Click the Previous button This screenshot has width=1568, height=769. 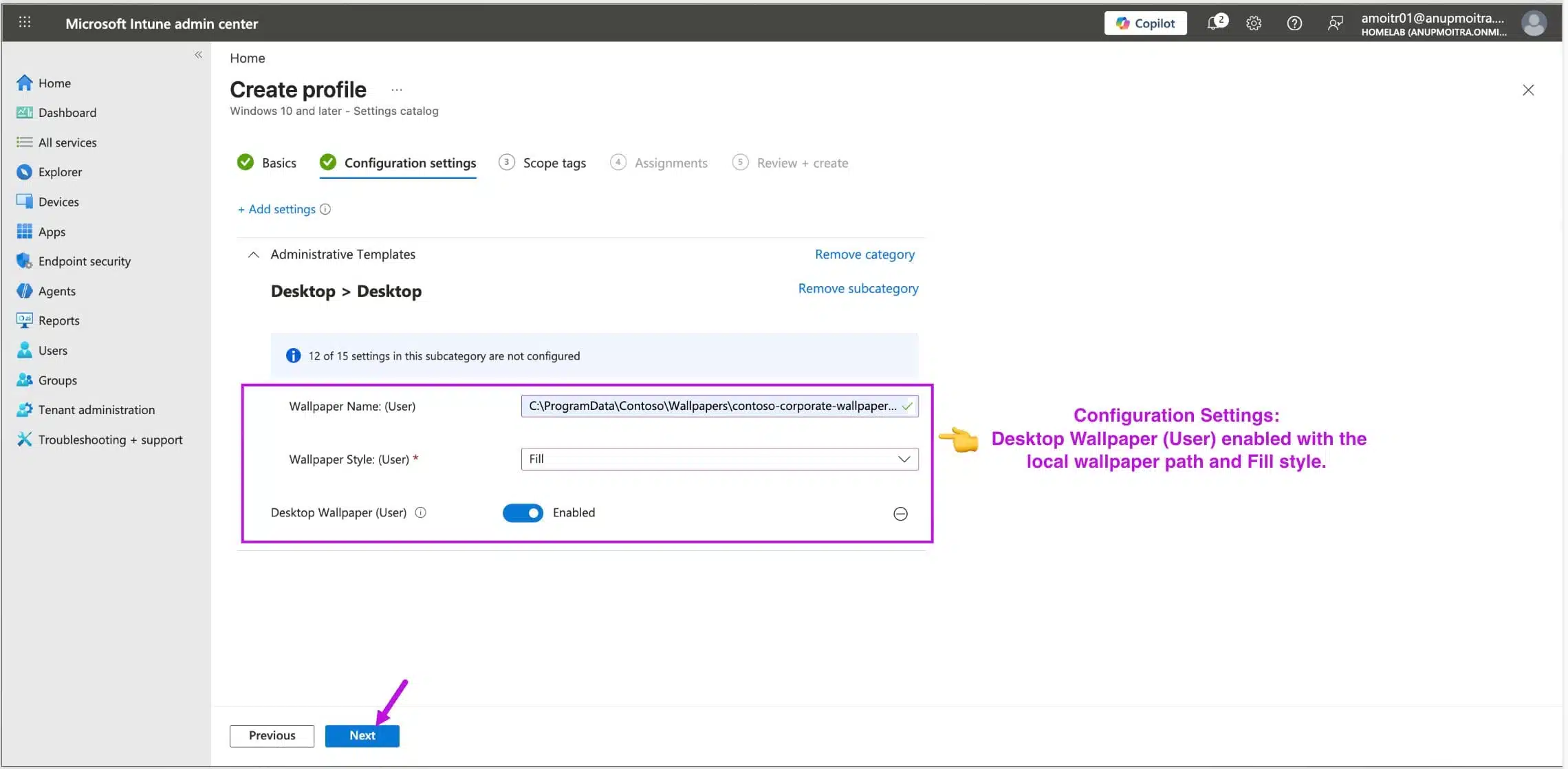(x=272, y=735)
